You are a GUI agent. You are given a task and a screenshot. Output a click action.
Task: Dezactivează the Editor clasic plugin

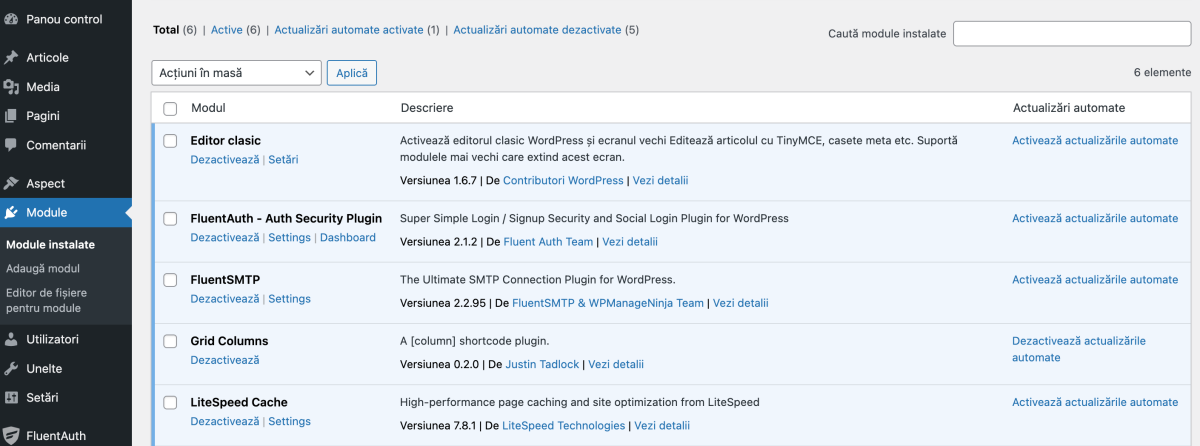coord(225,159)
